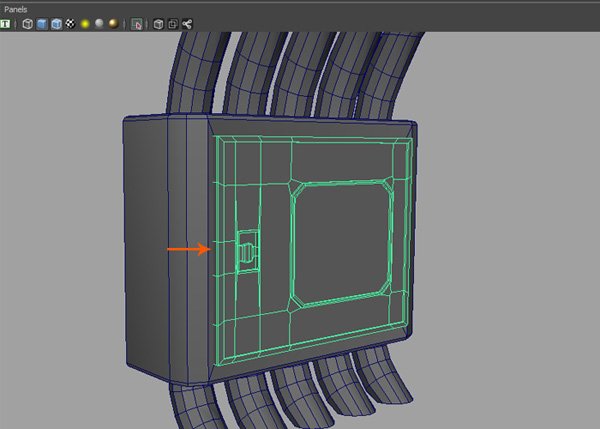Screen dimensions: 600x429
Task: Toggle X-ray mode cube icon
Action: click(158, 24)
